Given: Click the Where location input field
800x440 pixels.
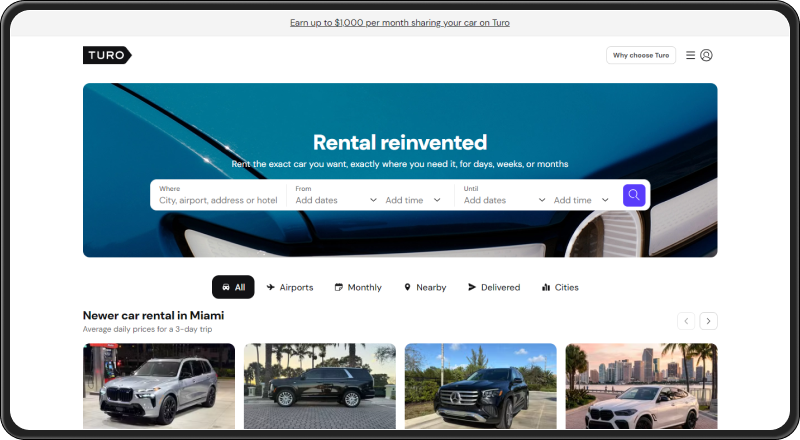Looking at the screenshot, I should 218,200.
